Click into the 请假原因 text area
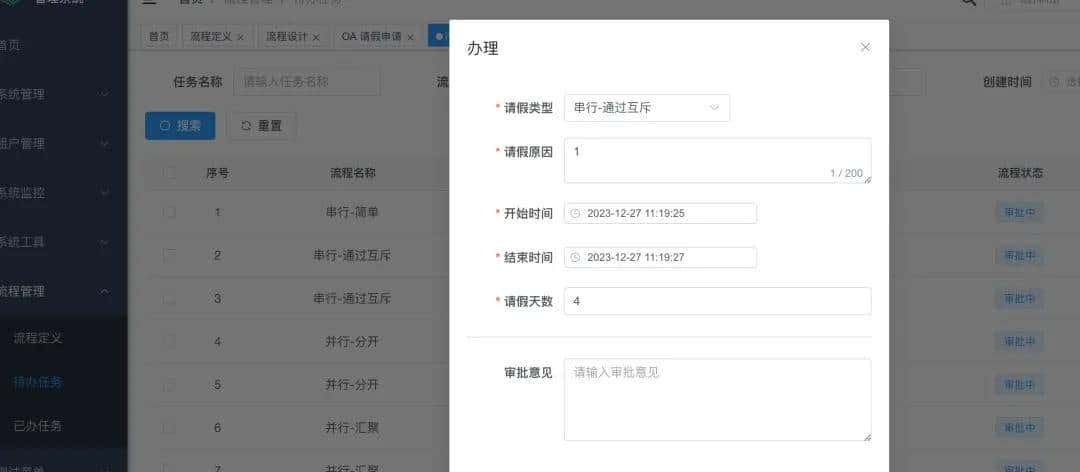Screen dimensions: 1080x472 pos(718,161)
